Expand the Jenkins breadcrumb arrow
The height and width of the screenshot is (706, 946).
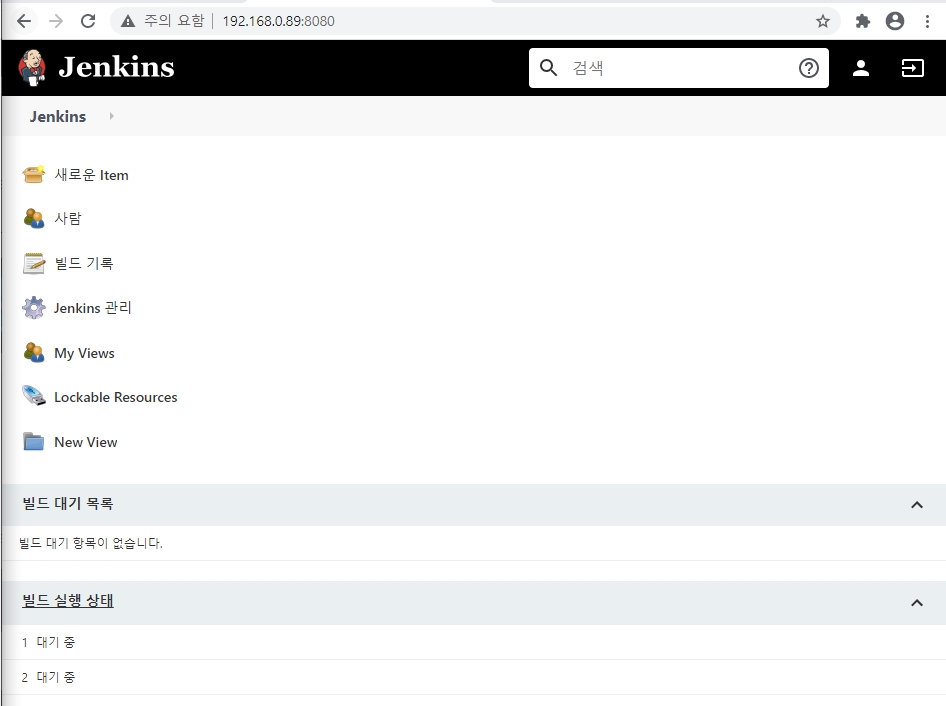pos(112,116)
